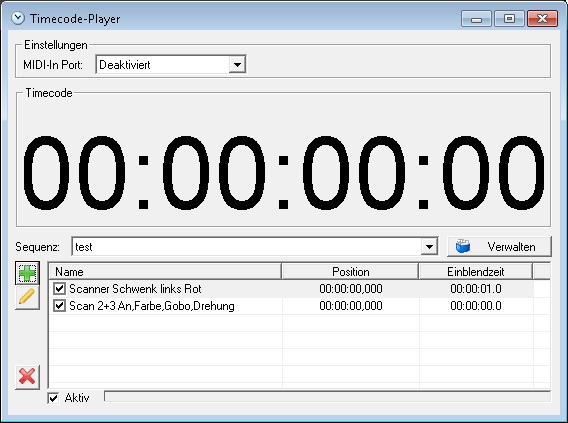The height and width of the screenshot is (423, 568).
Task: Click the Timecode-Player clock icon in title bar
Action: [17, 18]
